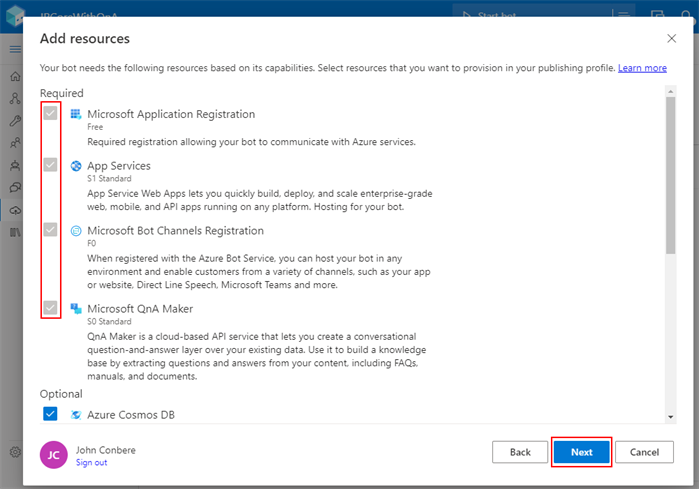Cancel the Add resources dialog
This screenshot has height=489, width=699.
pyautogui.click(x=644, y=452)
